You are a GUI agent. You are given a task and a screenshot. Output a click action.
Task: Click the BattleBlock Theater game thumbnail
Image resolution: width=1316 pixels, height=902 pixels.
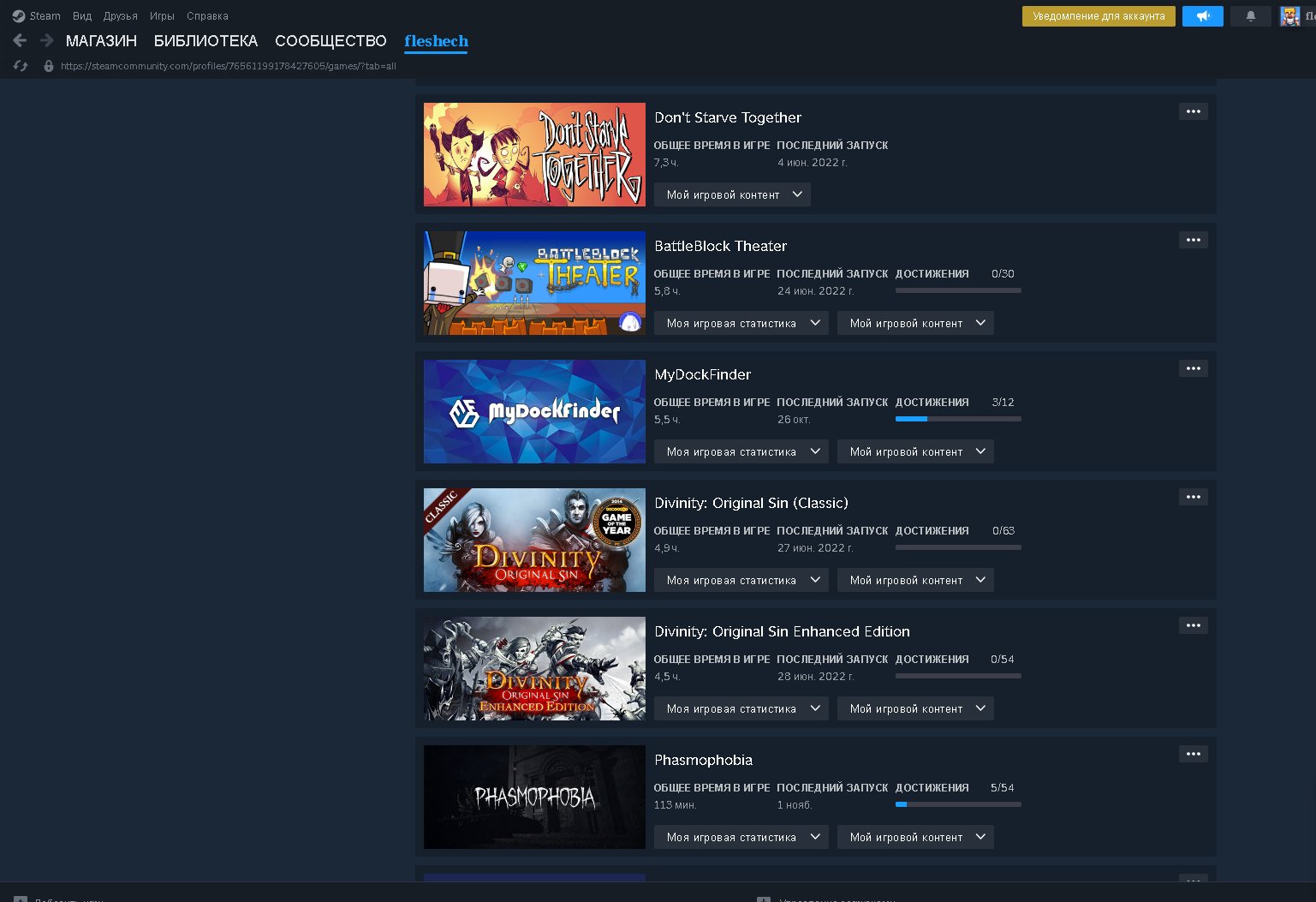coord(534,283)
